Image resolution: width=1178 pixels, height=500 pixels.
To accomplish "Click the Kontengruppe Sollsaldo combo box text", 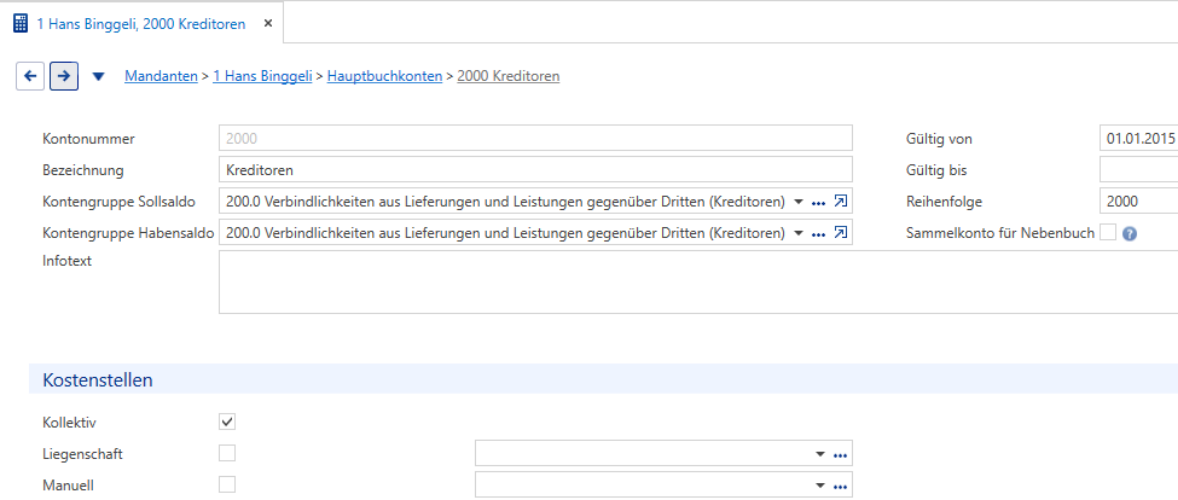I will 505,201.
